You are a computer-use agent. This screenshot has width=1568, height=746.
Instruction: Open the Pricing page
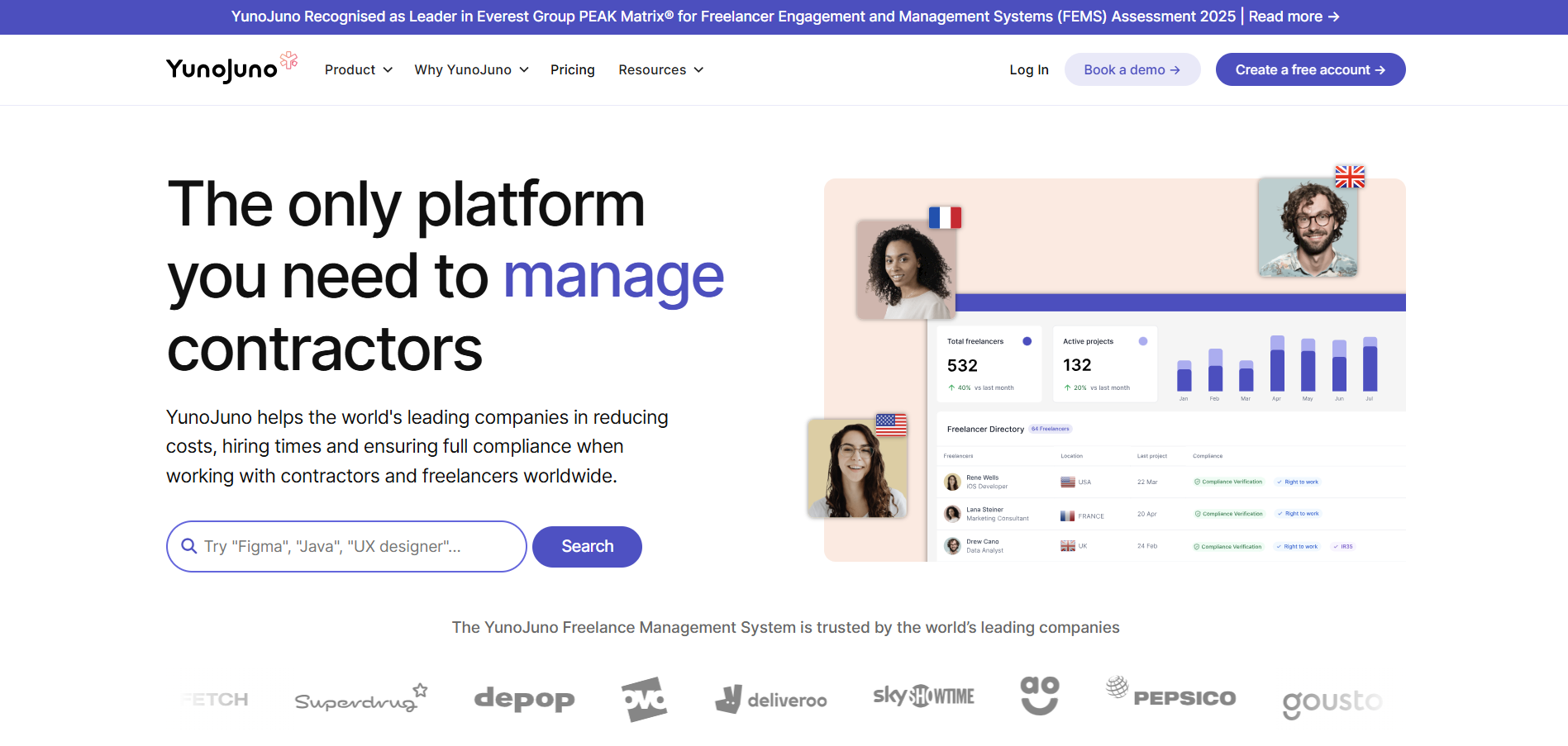point(573,69)
